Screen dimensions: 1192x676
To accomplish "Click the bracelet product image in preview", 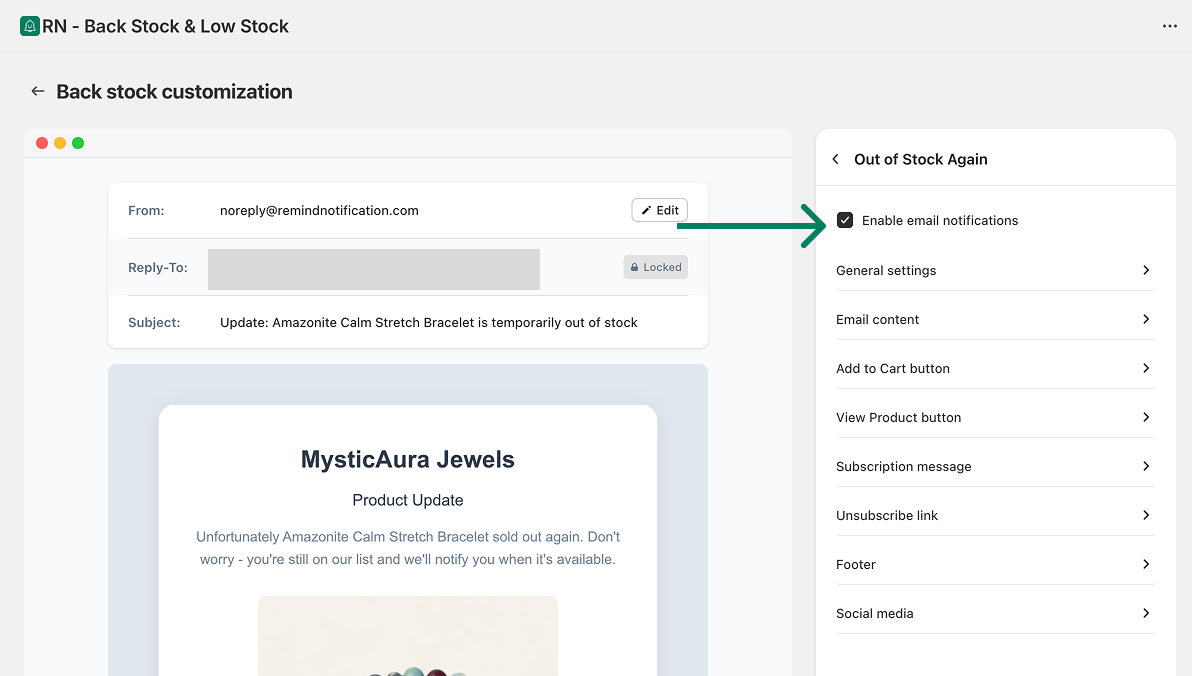I will pos(408,640).
